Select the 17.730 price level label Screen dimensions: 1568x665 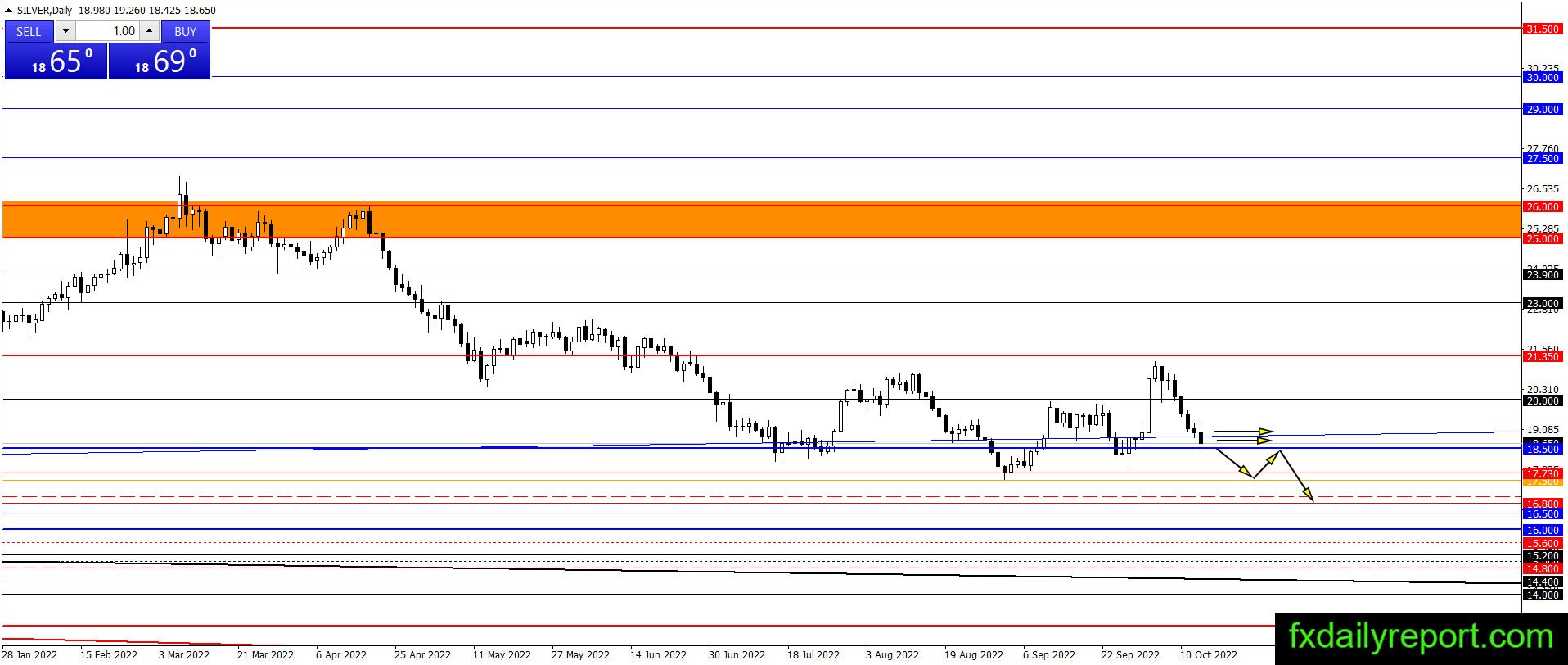1543,473
